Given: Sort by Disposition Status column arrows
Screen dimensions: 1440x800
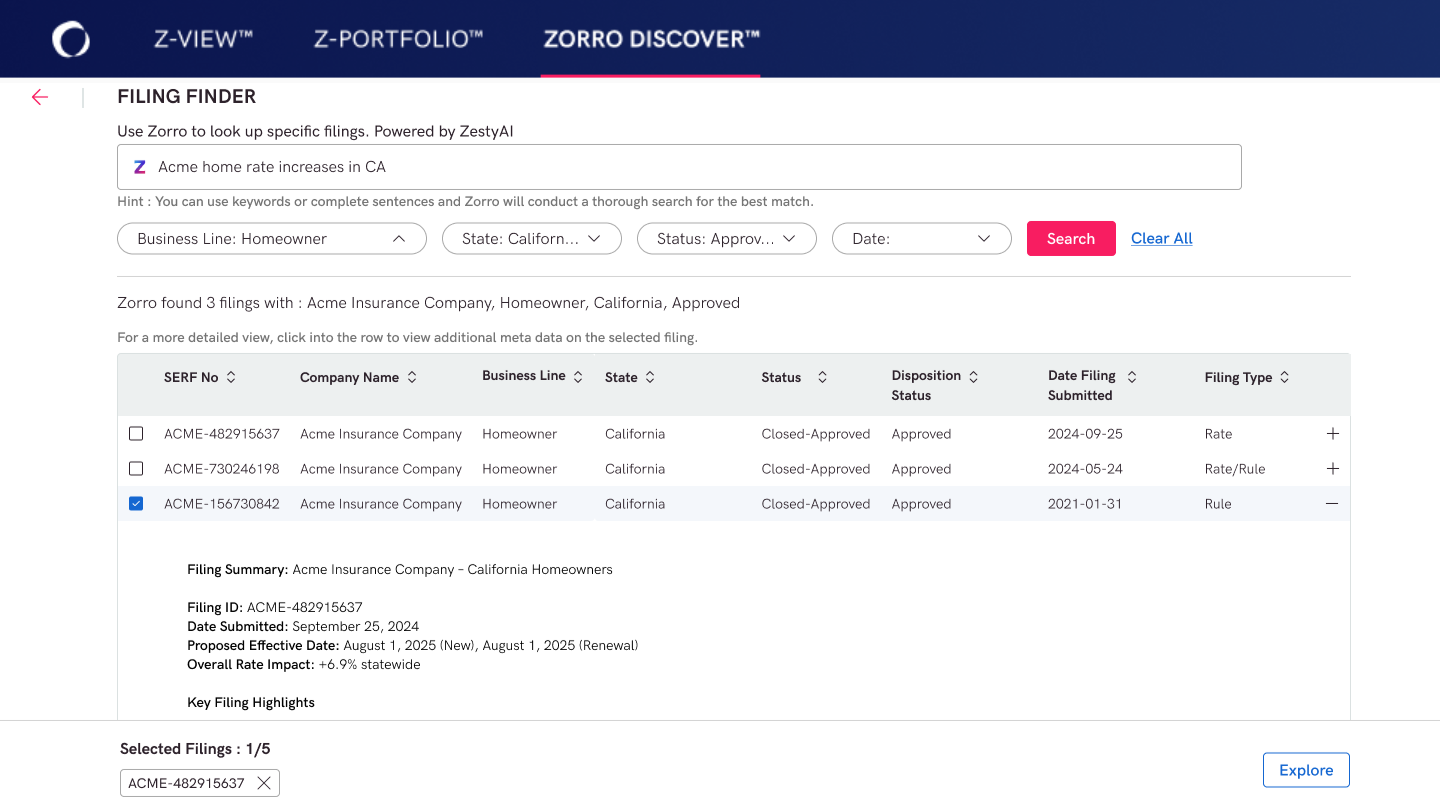Looking at the screenshot, I should 973,376.
